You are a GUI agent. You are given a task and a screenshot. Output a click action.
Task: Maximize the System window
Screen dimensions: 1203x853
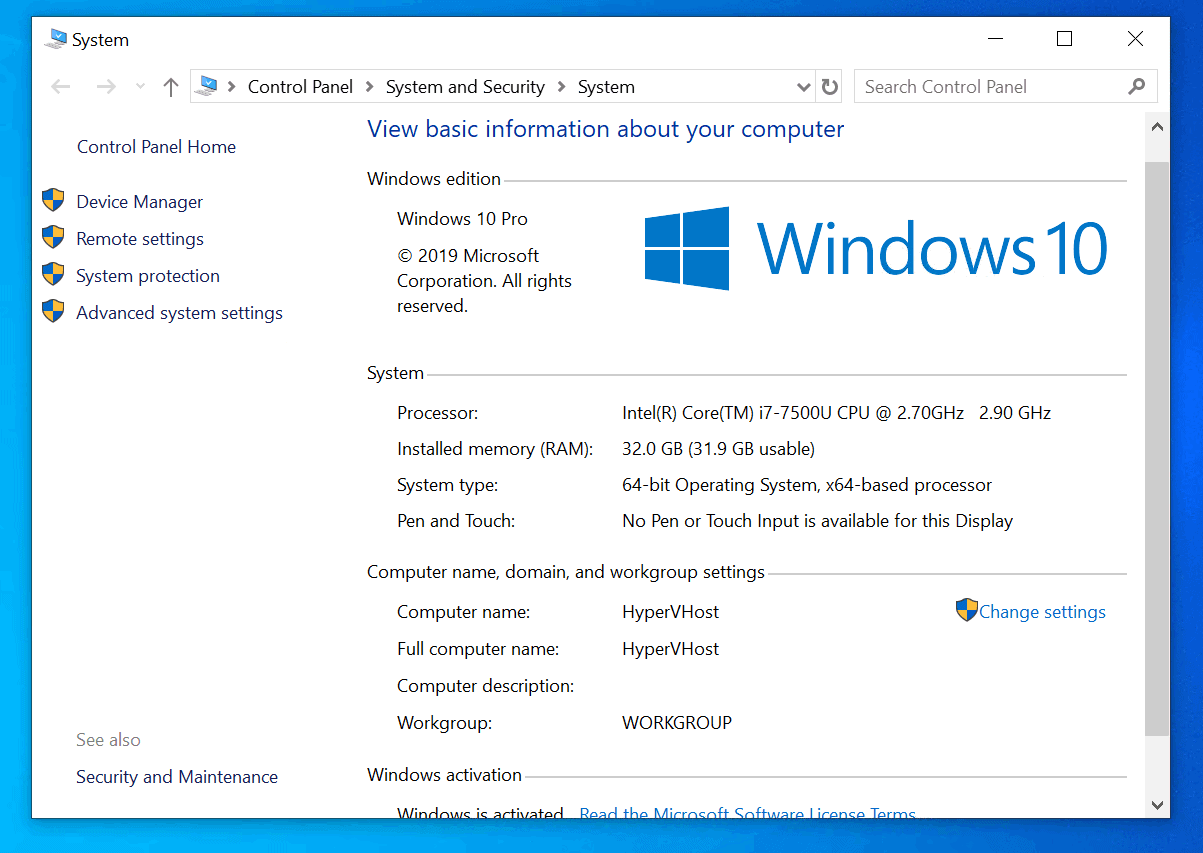point(1064,39)
